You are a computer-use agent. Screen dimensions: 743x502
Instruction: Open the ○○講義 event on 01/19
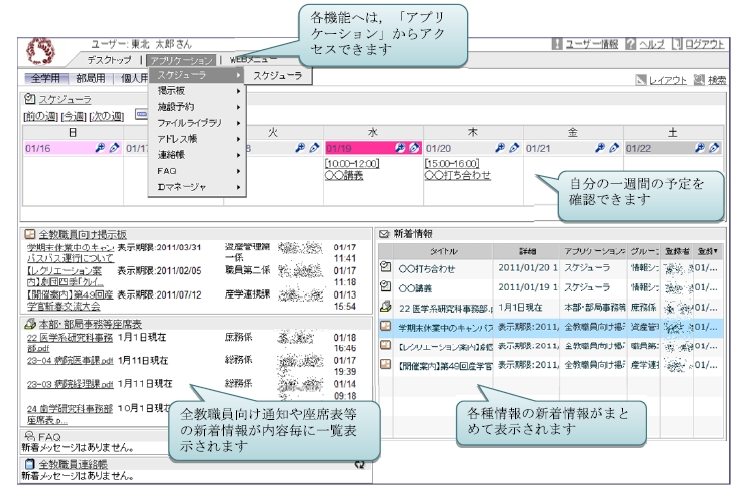[344, 175]
